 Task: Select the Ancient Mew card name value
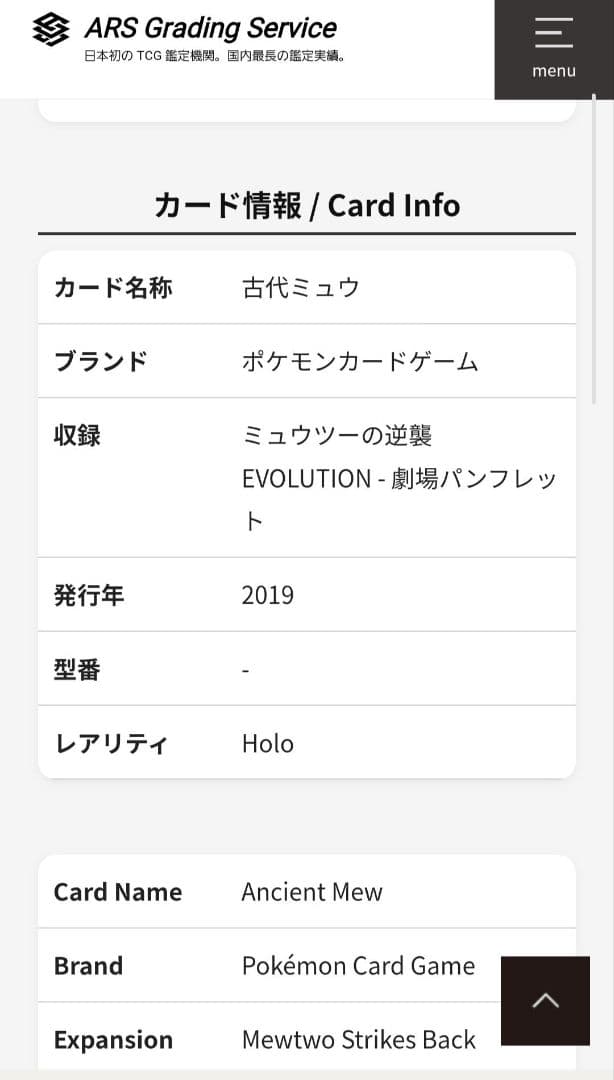coord(311,891)
